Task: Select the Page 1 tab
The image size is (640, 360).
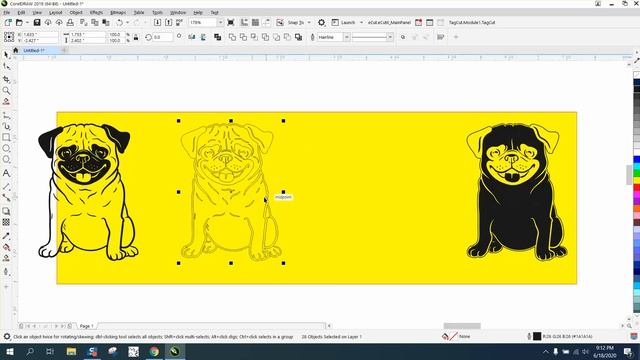Action: tap(87, 326)
